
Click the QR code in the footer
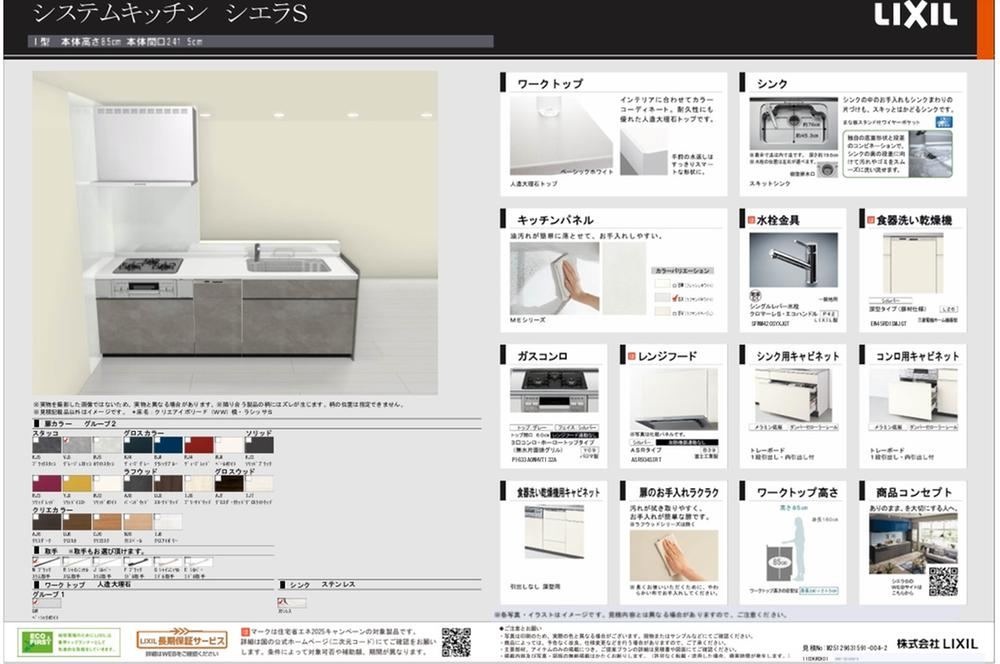[x=456, y=642]
